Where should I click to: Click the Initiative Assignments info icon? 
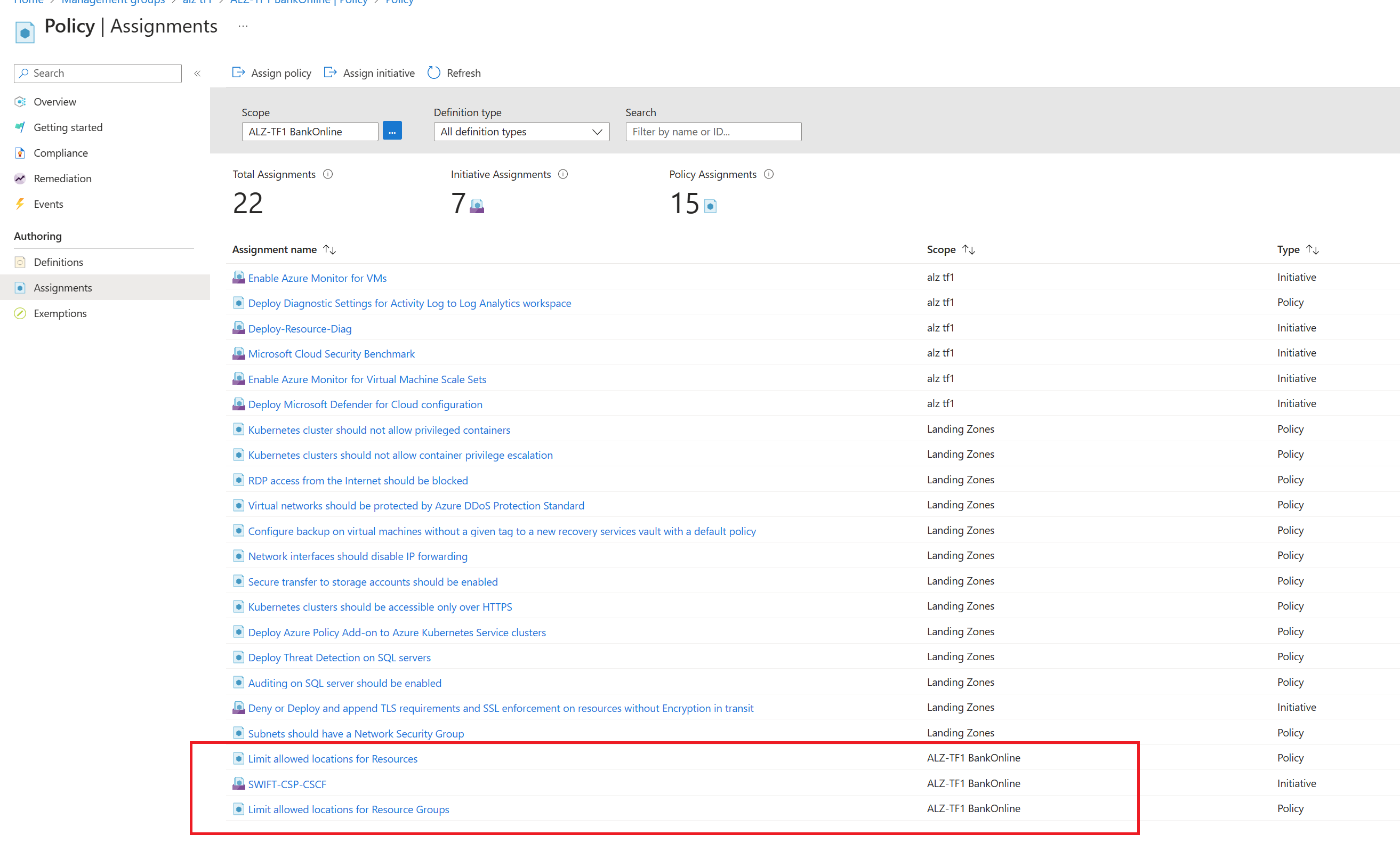(563, 174)
